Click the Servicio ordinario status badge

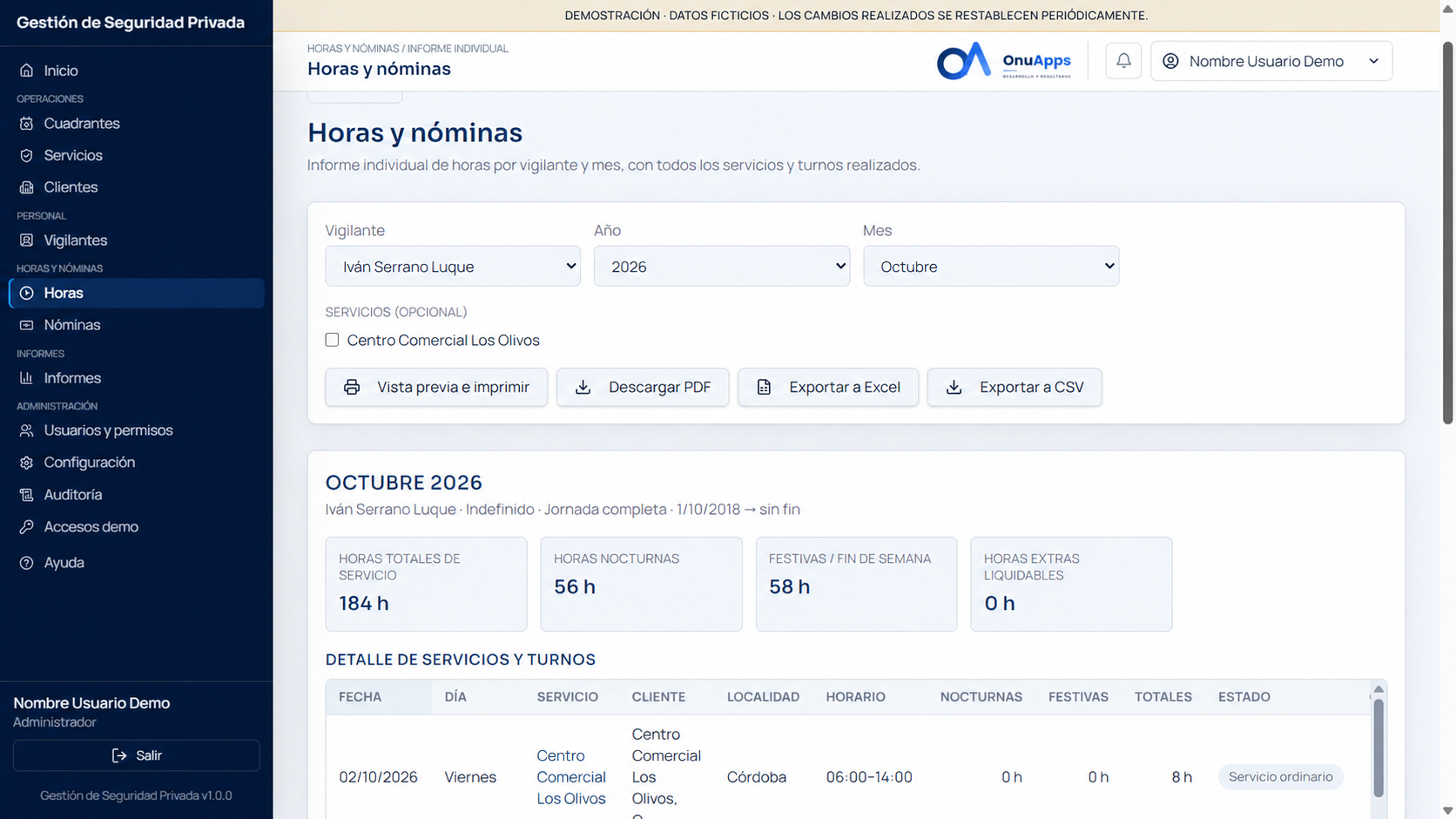1281,777
